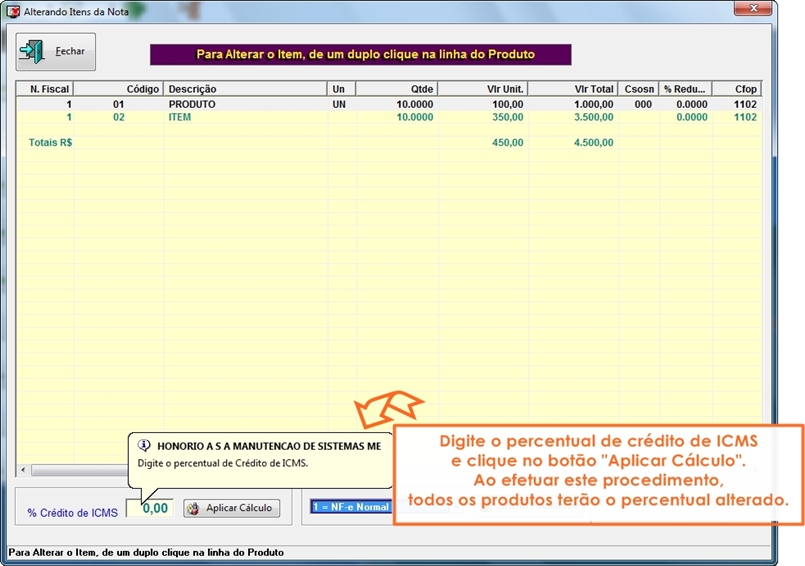Click the Vlr Total column header
Viewport: 805px width, 566px height.
pos(573,89)
